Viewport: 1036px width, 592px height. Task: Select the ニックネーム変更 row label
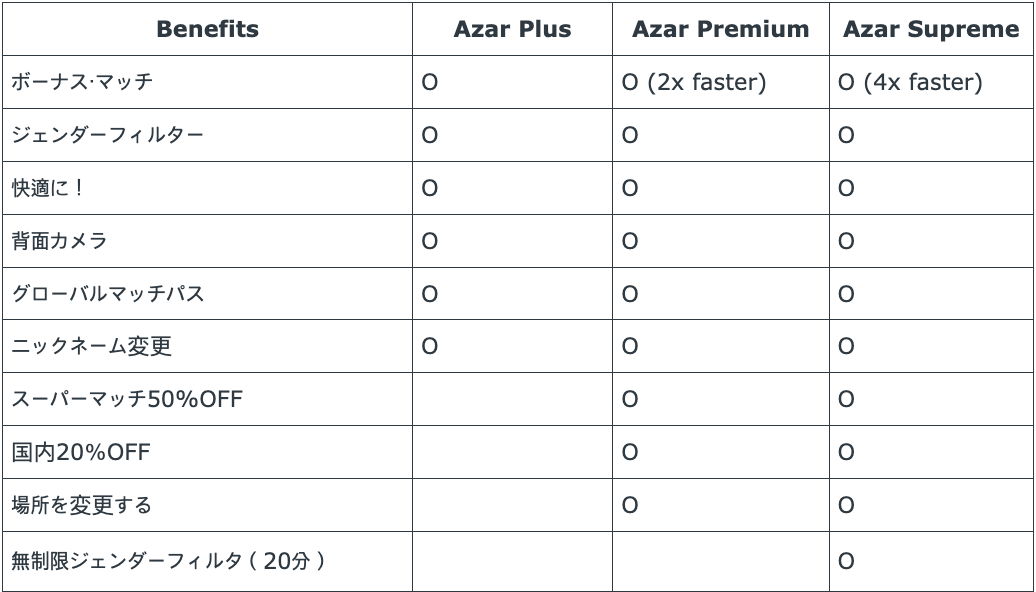click(x=91, y=346)
